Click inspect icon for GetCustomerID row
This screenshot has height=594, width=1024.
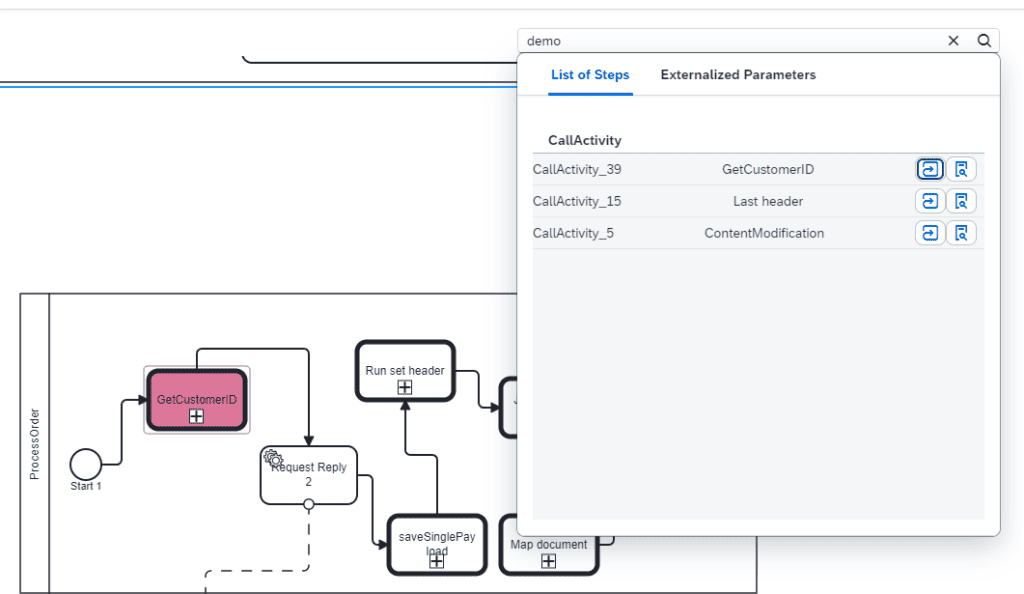(x=961, y=169)
